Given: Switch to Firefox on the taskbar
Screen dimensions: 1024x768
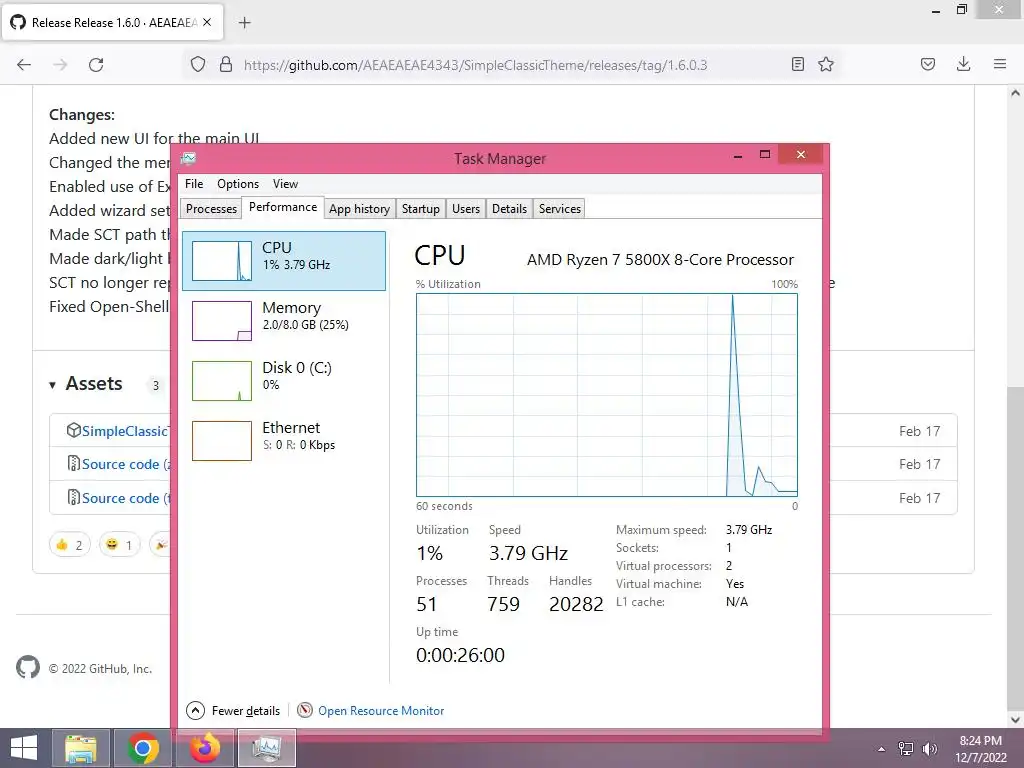Looking at the screenshot, I should click(205, 748).
